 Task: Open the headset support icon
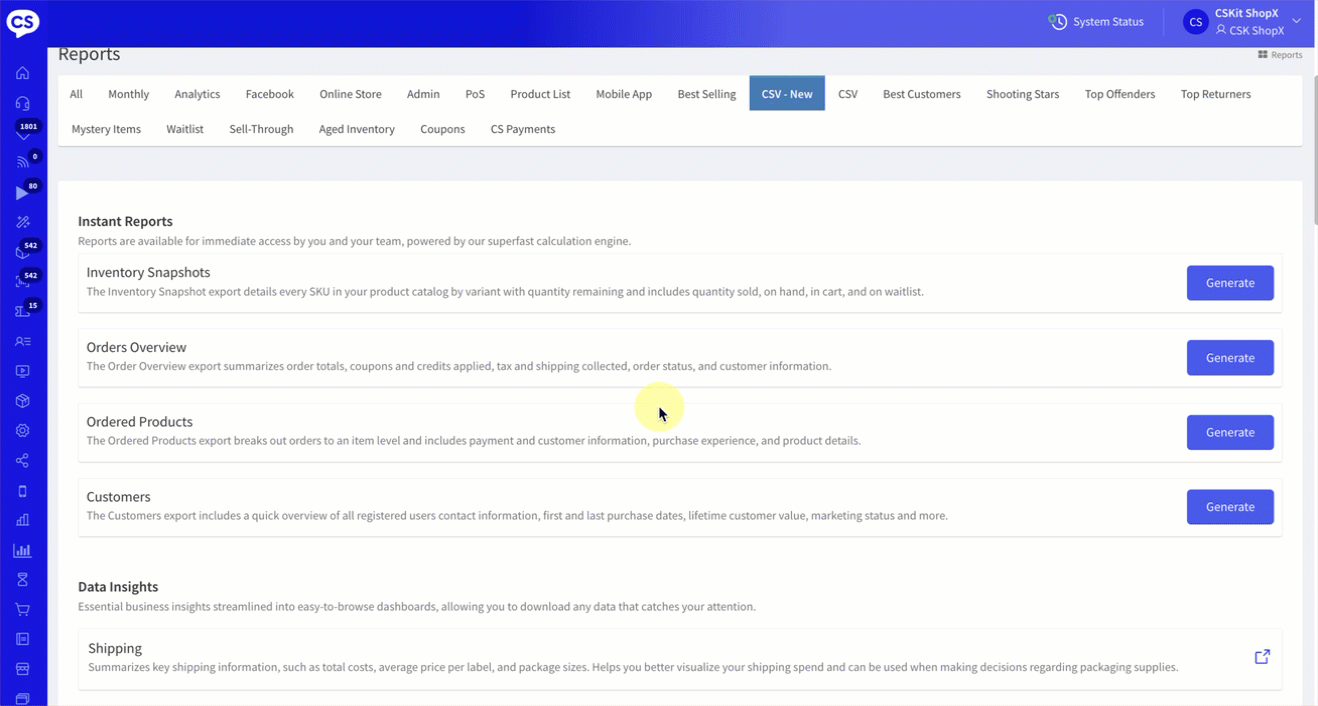[23, 103]
